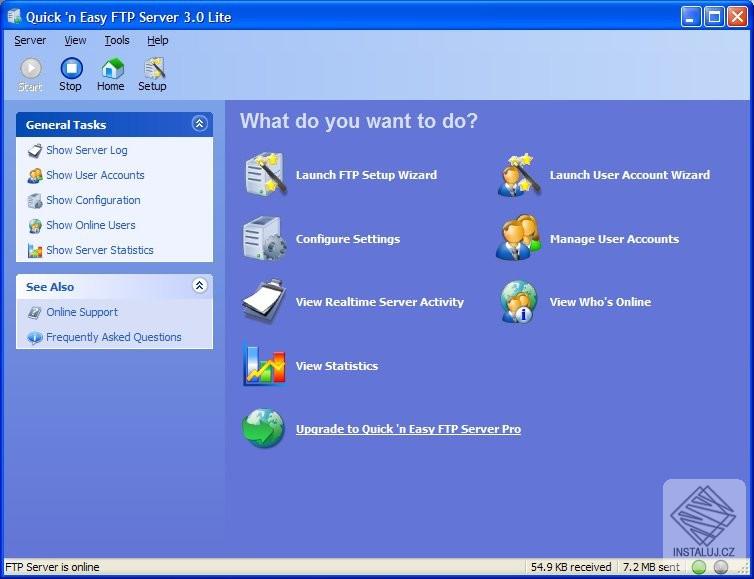Click the '54.9 KB received' status entry

pyautogui.click(x=571, y=567)
